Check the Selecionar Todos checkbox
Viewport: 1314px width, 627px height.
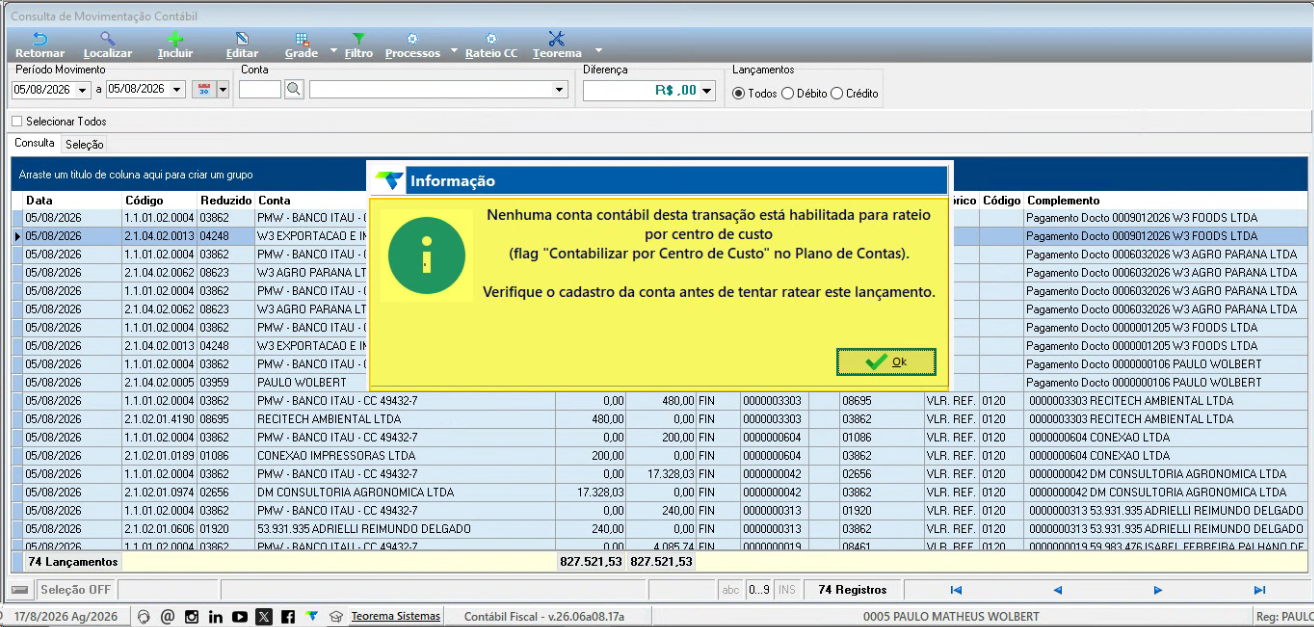pyautogui.click(x=16, y=121)
